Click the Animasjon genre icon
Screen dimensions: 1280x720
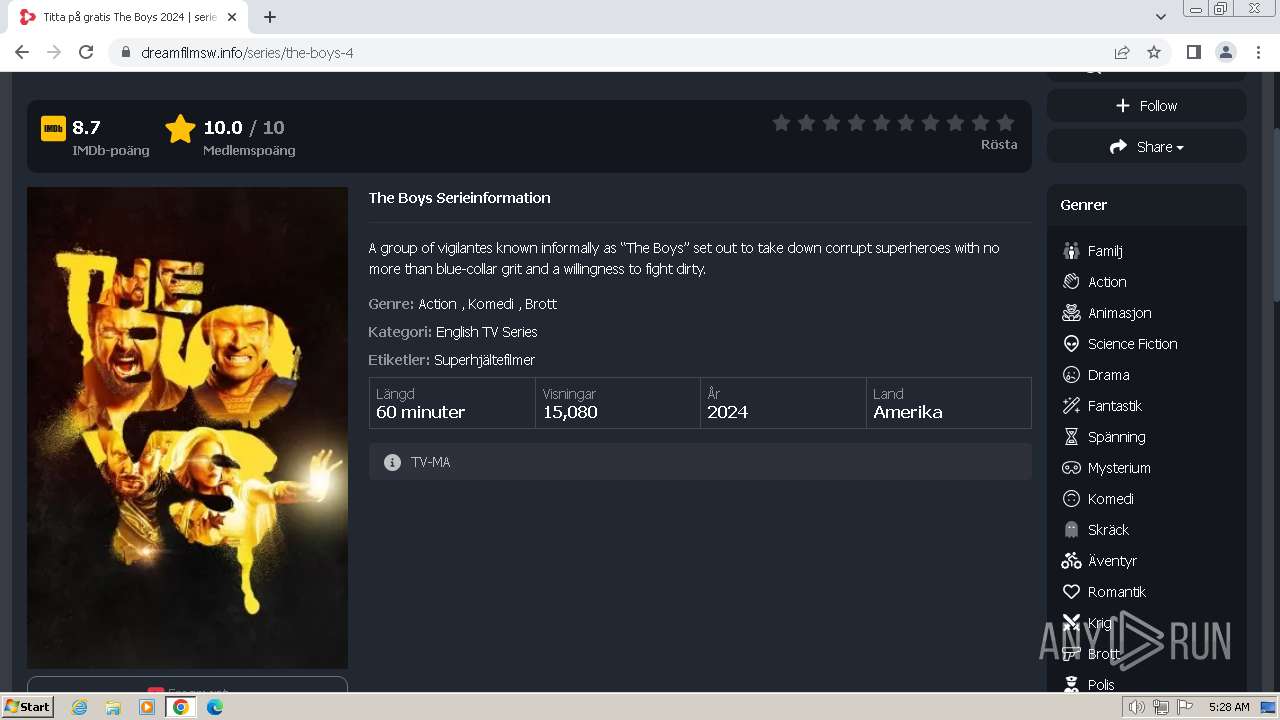(1071, 313)
